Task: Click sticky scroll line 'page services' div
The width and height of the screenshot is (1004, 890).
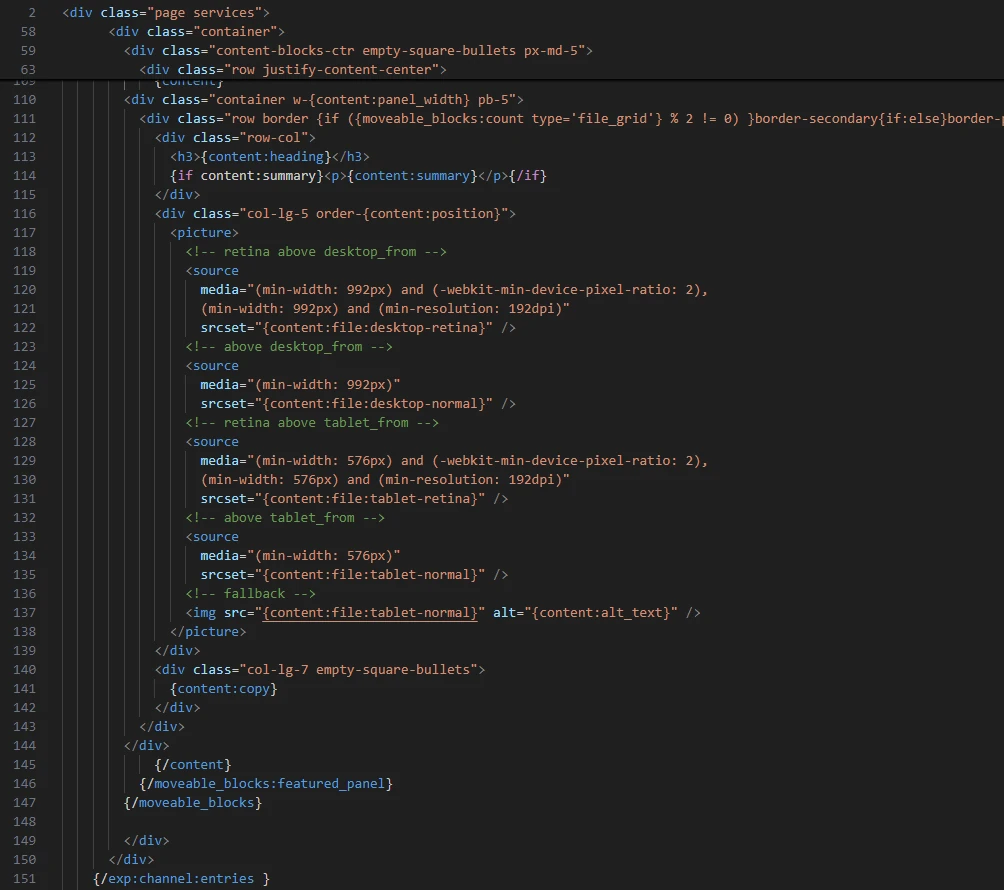Action: pyautogui.click(x=166, y=12)
